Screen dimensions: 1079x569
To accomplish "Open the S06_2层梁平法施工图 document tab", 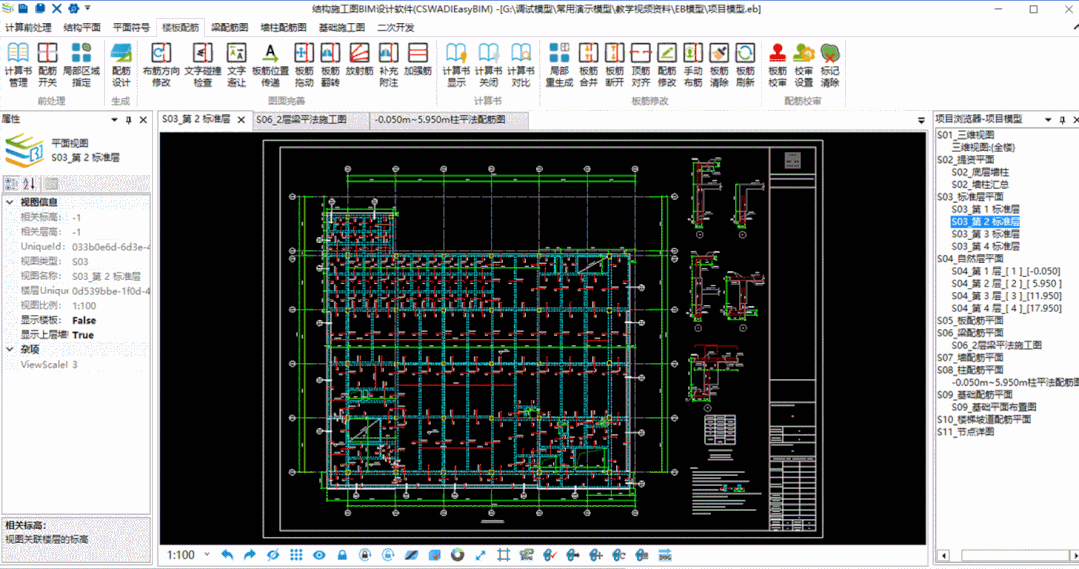I will click(300, 120).
